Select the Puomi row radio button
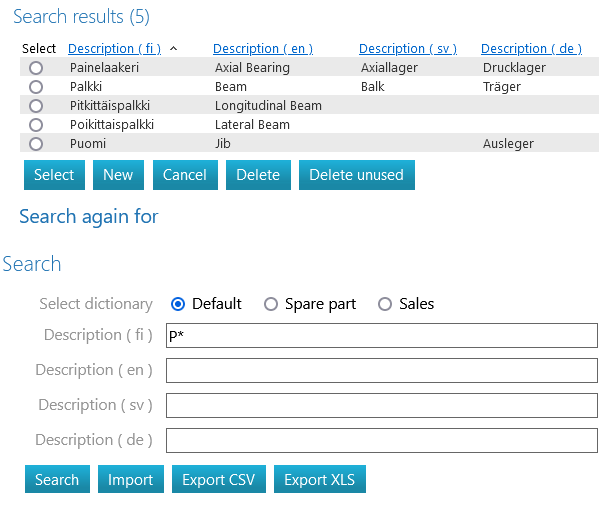This screenshot has height=505, width=612. (x=37, y=144)
